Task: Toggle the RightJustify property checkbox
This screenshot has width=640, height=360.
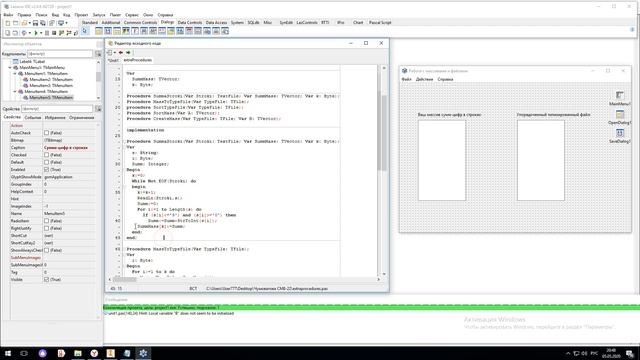Action: [47, 228]
